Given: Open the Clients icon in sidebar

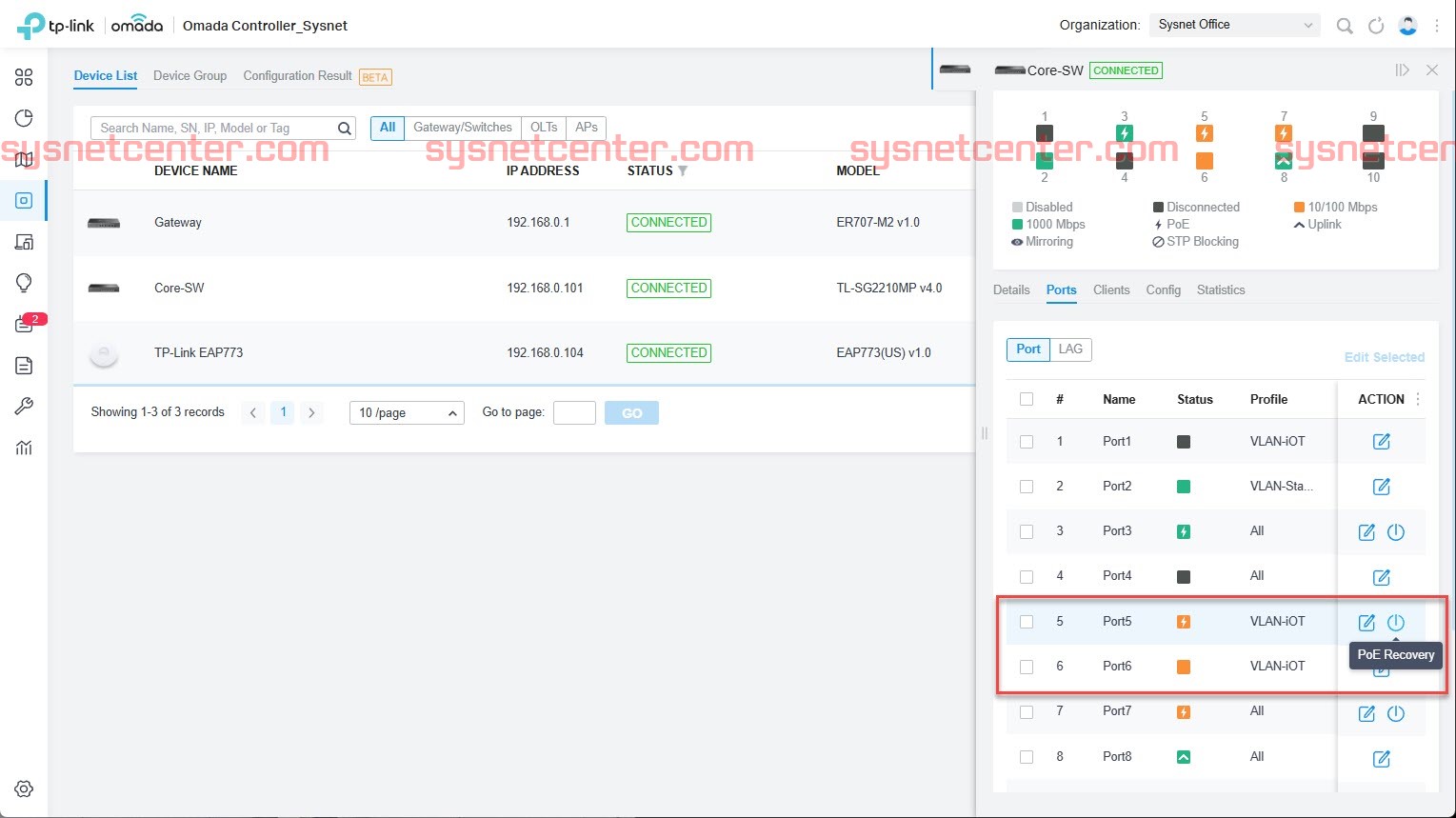Looking at the screenshot, I should pos(24,242).
